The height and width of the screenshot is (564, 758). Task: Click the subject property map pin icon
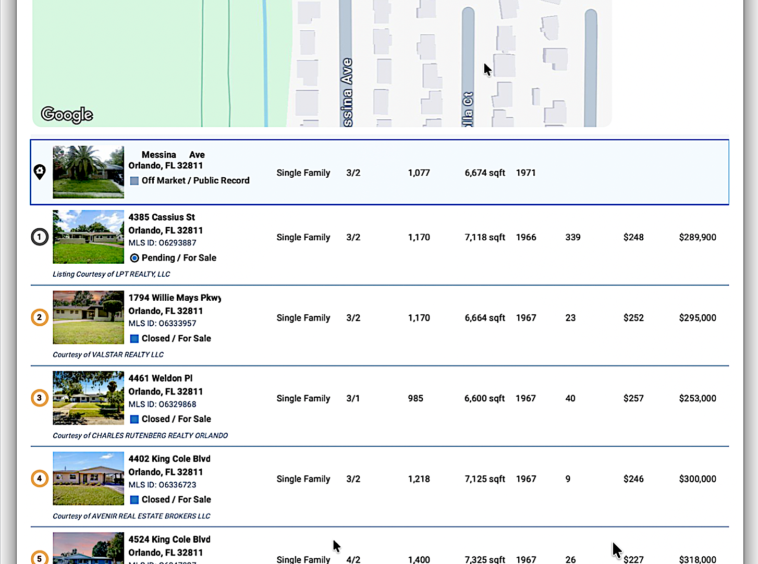(x=39, y=172)
